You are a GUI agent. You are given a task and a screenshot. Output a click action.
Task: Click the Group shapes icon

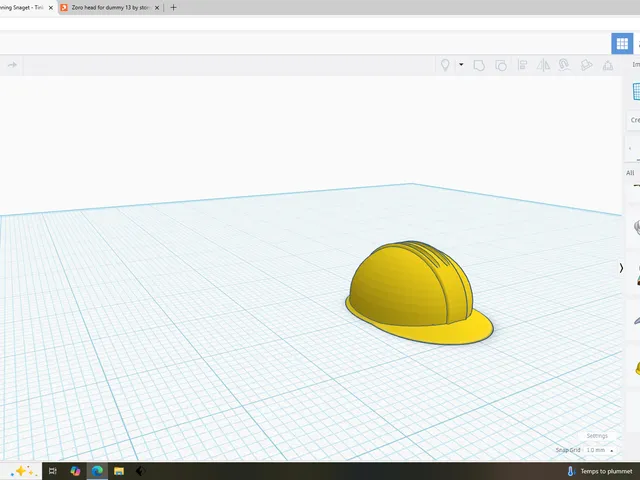pos(479,65)
